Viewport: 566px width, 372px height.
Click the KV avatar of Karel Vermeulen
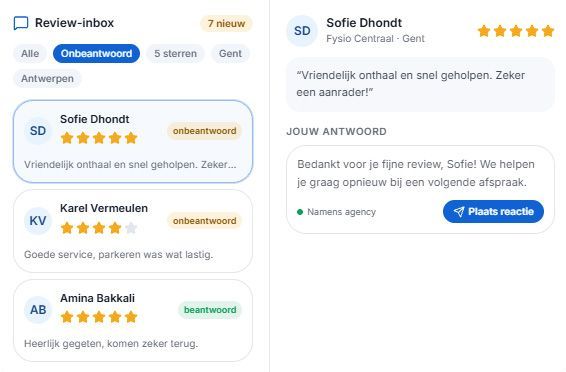coord(38,220)
